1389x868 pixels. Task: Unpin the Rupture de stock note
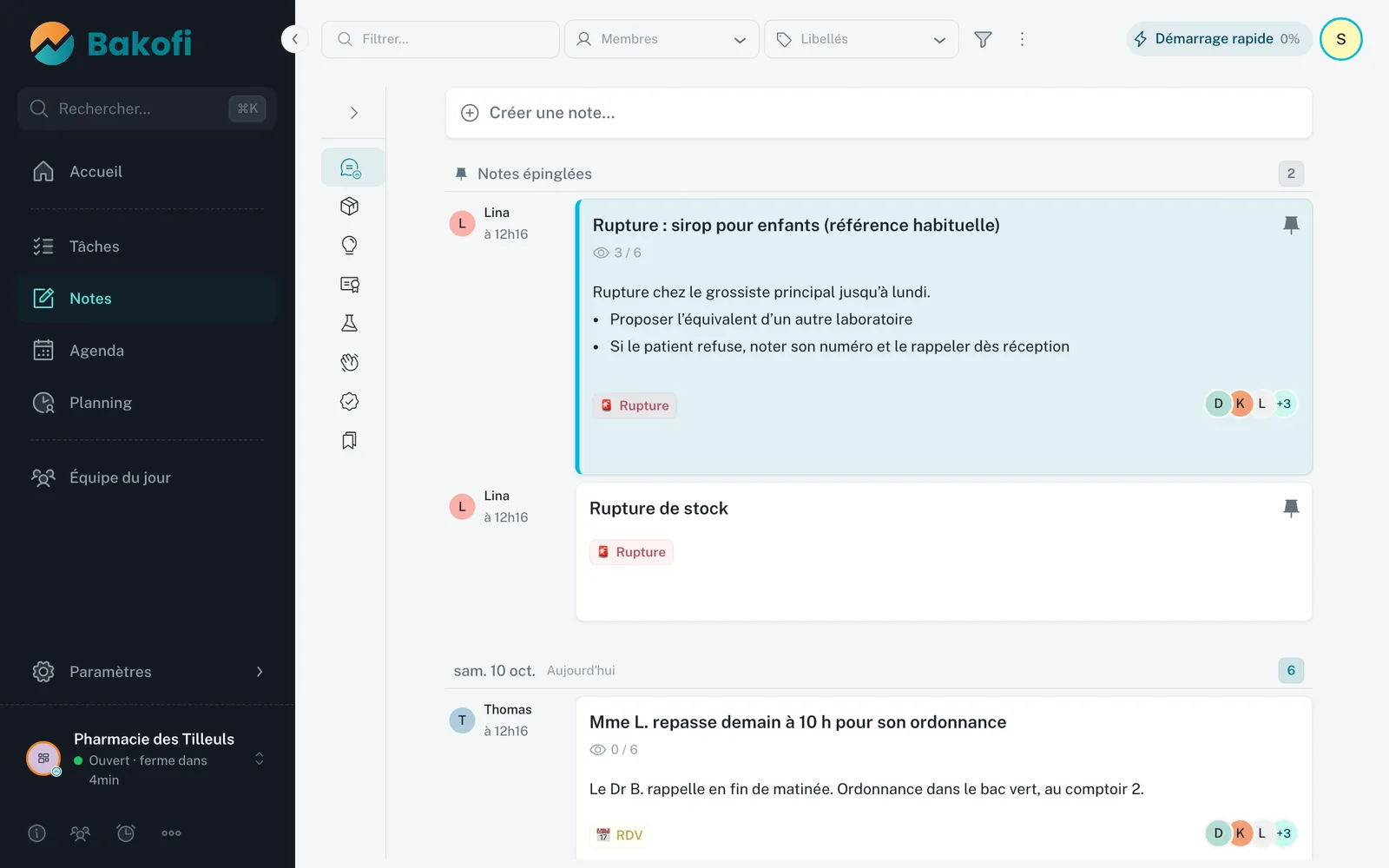pos(1291,509)
